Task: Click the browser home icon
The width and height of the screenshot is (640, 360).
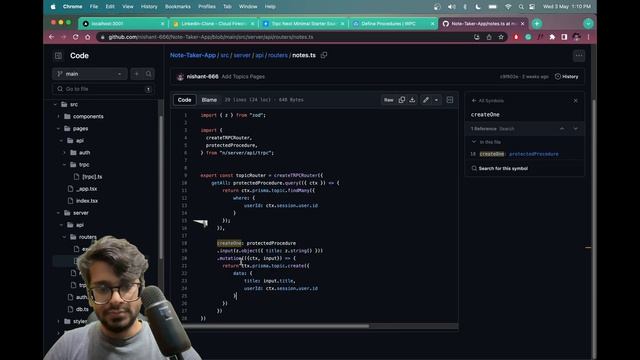Action: pos(88,37)
